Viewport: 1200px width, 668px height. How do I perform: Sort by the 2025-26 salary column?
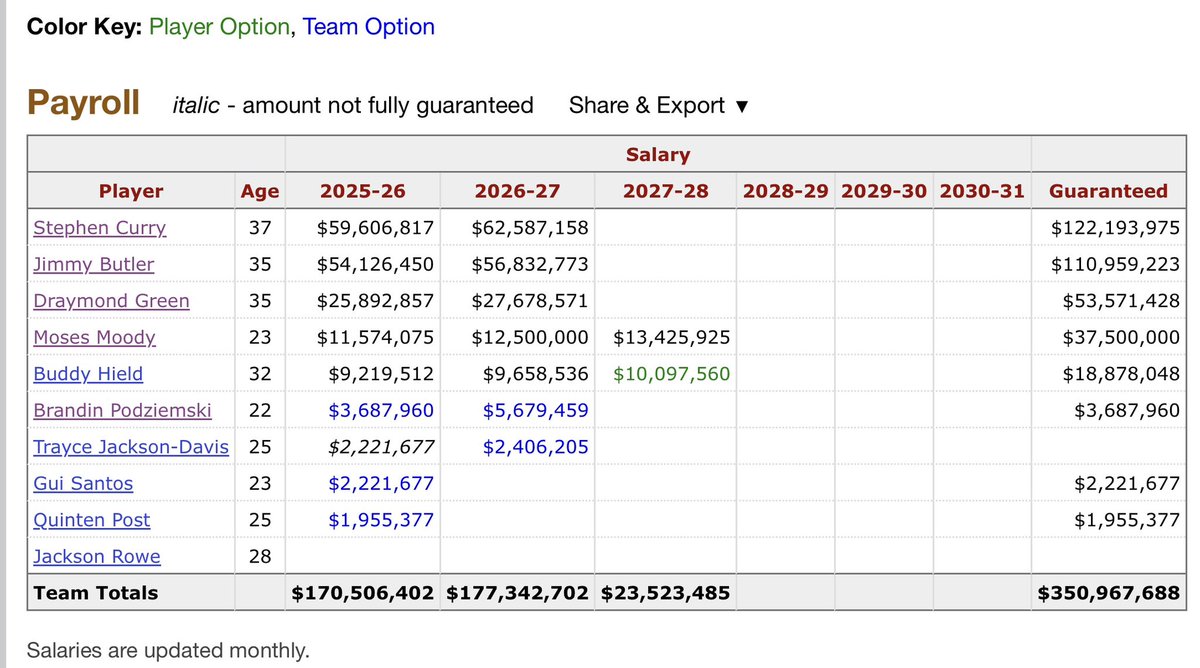pos(363,191)
